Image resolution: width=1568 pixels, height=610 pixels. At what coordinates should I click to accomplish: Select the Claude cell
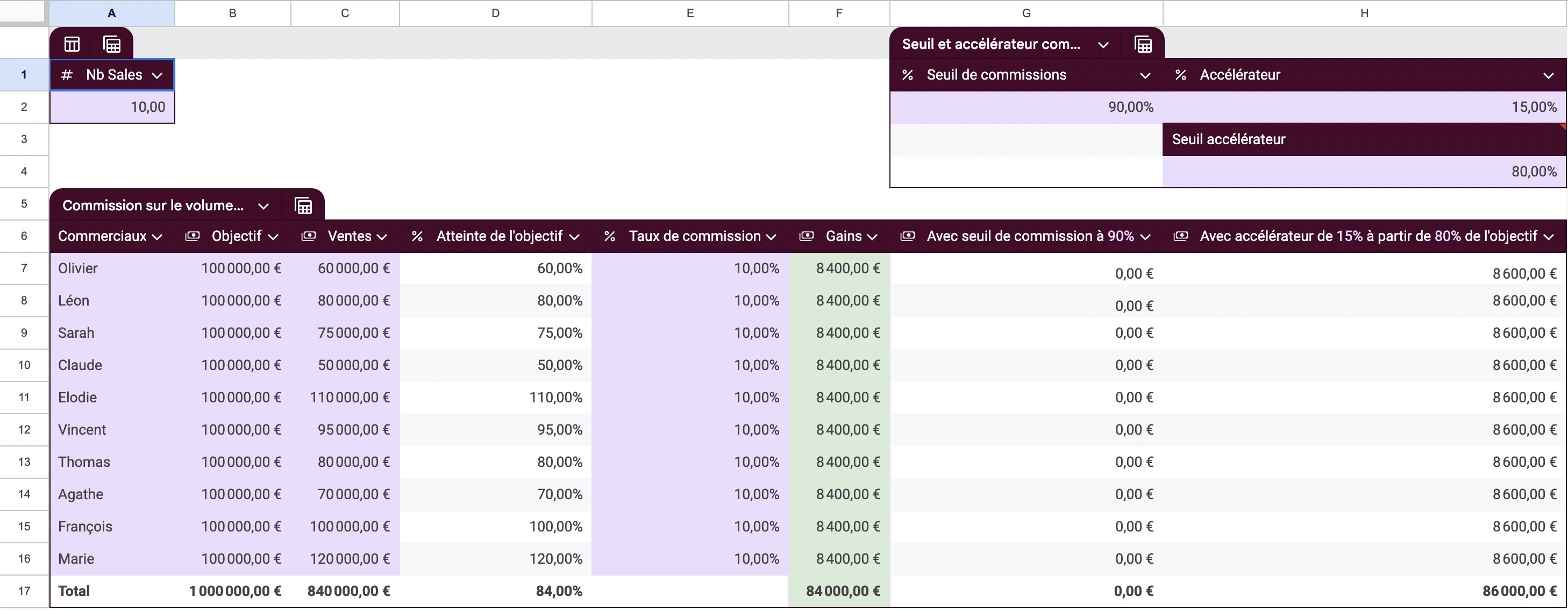112,365
